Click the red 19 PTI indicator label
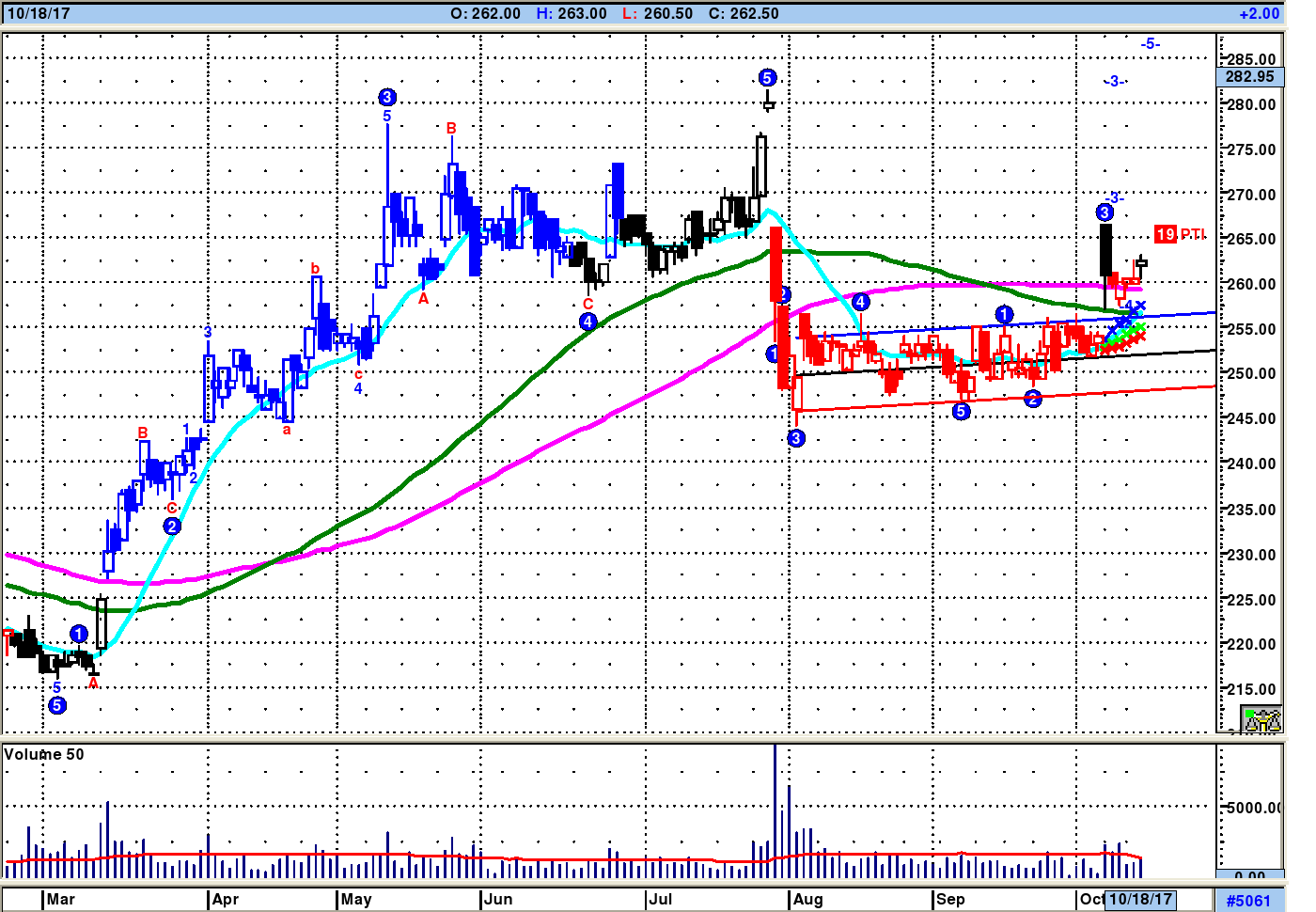This screenshot has height=912, width=1316. point(1179,234)
